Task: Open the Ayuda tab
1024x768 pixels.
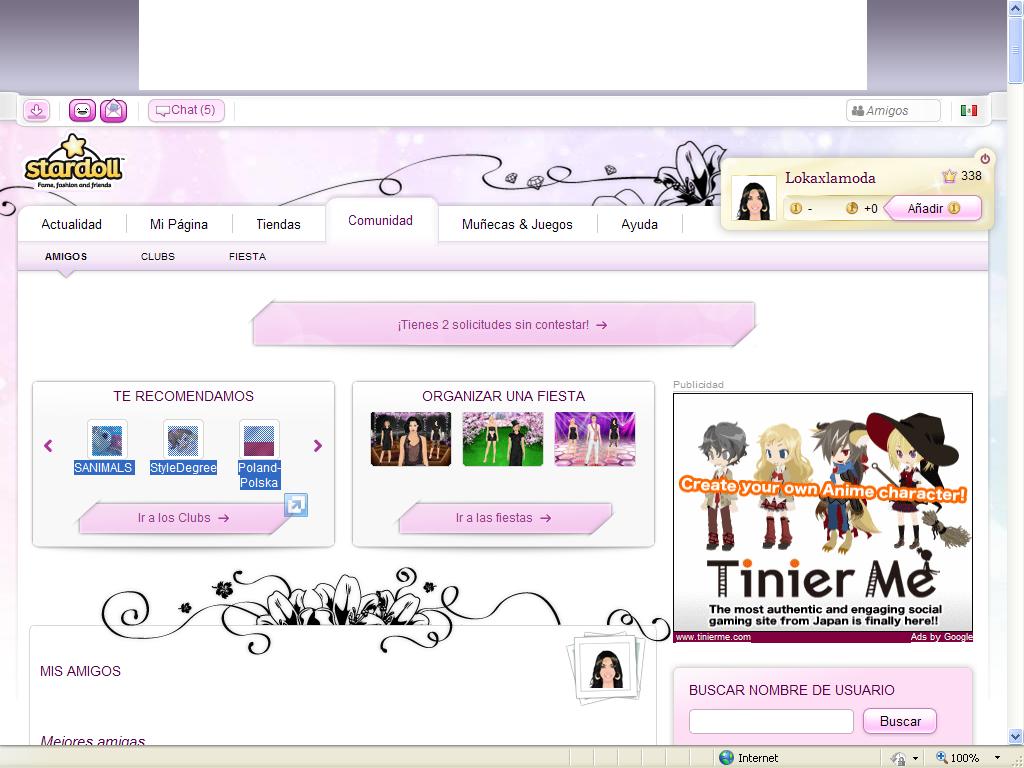Action: 639,224
